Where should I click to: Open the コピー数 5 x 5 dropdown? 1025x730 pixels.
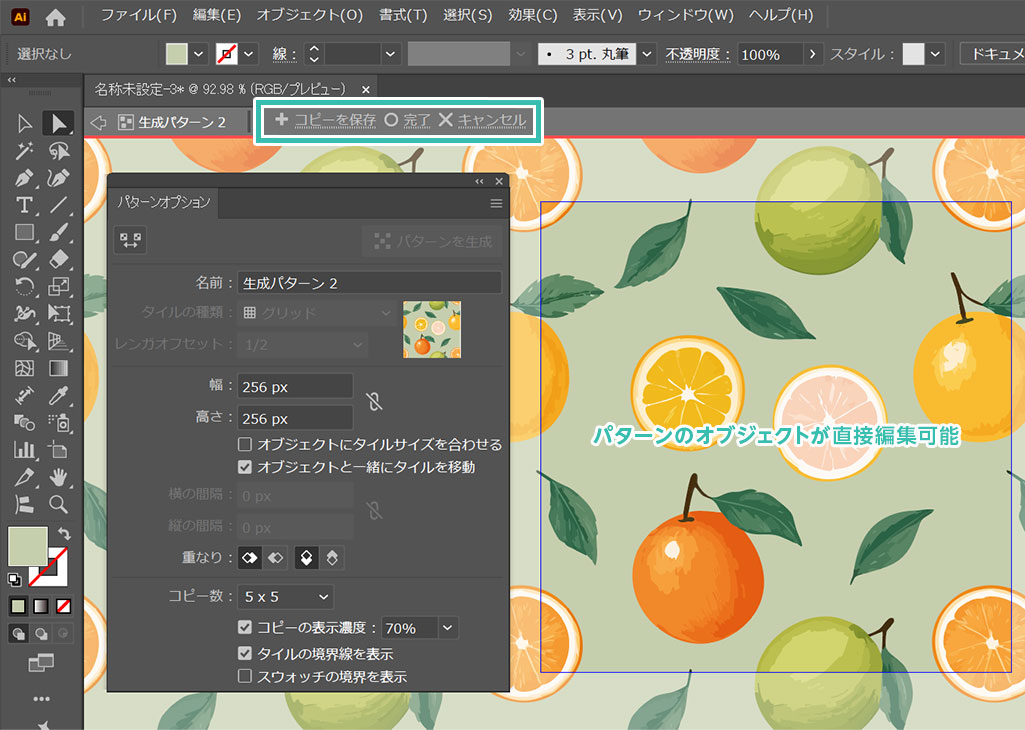point(286,598)
